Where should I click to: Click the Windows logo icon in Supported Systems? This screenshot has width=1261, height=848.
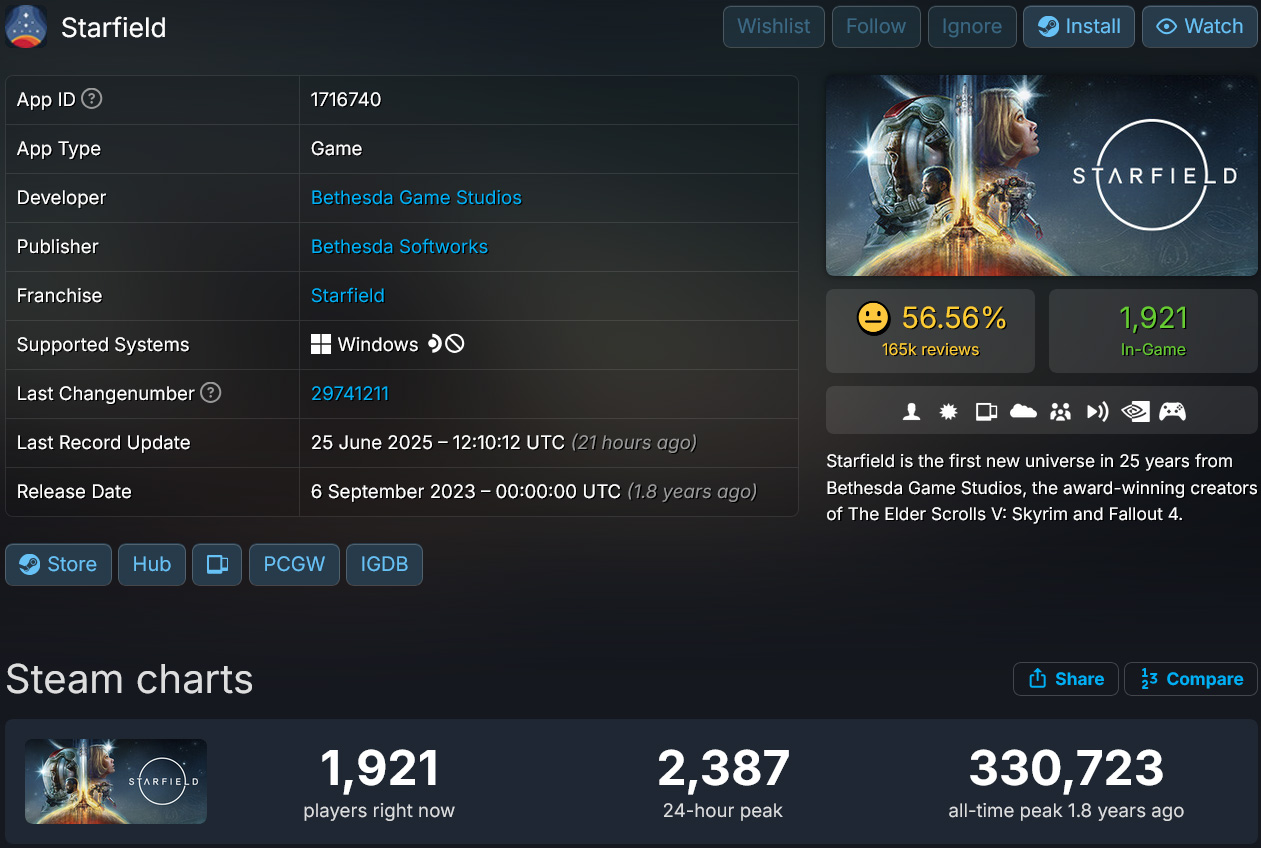point(321,345)
